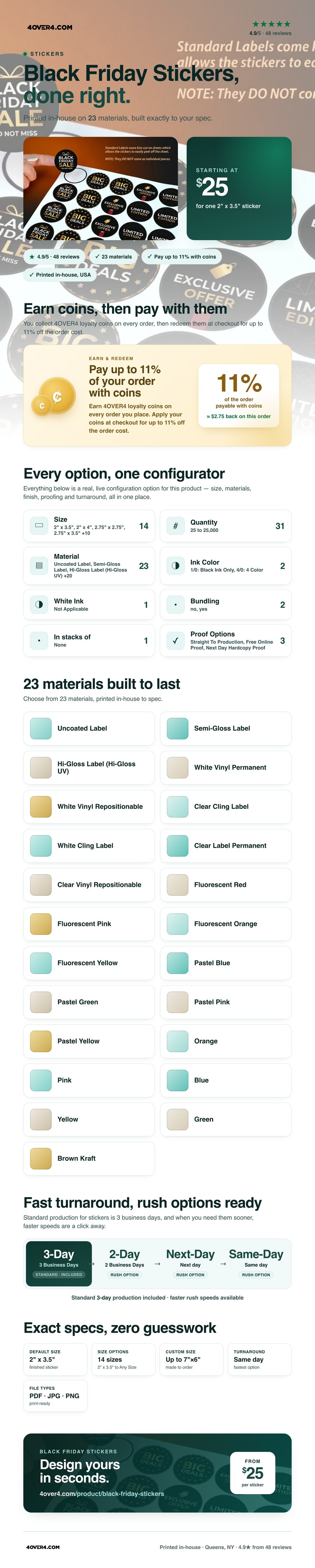Click the Size option icon
Image resolution: width=315 pixels, height=1568 pixels.
39,526
